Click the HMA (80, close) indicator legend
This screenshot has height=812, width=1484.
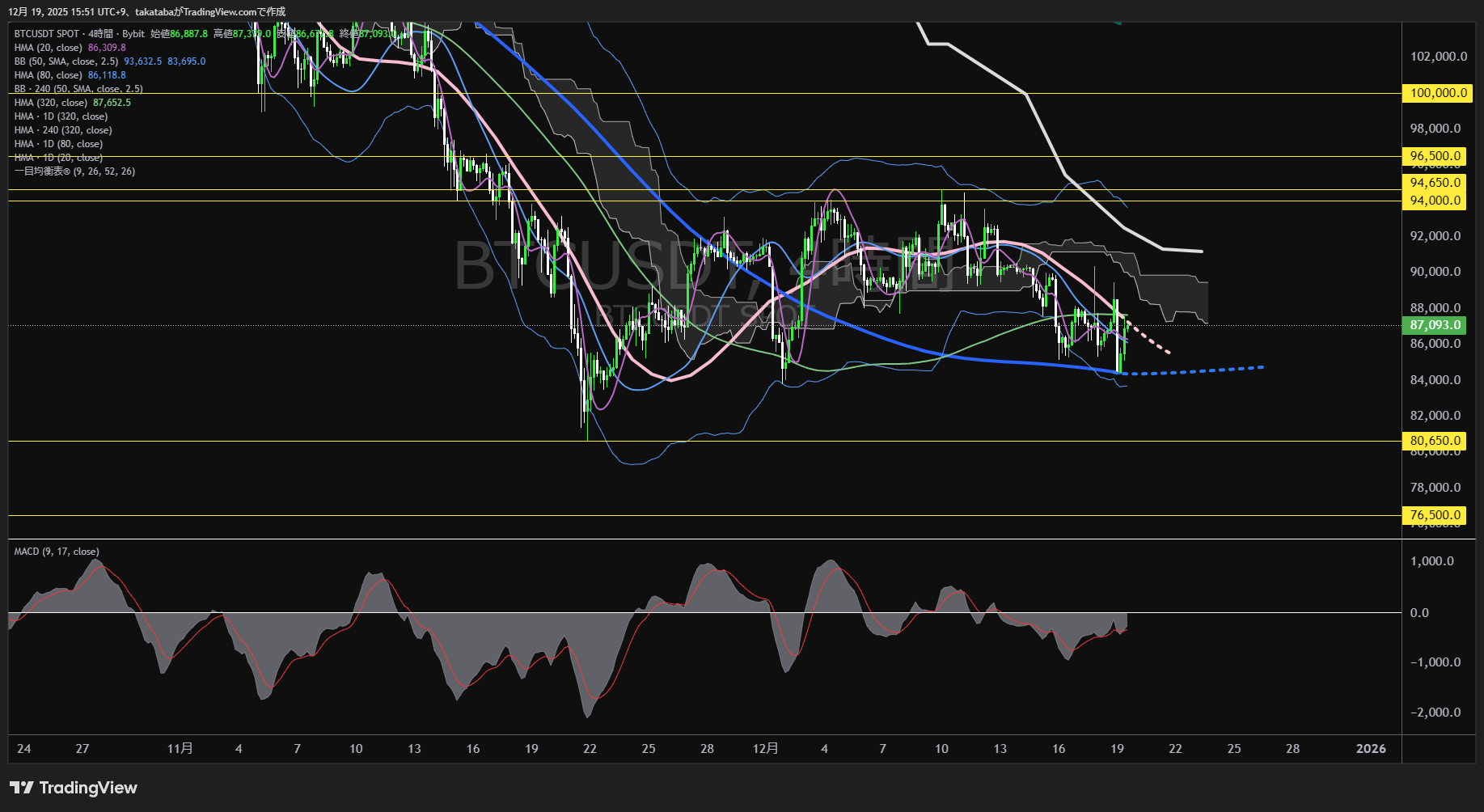click(x=49, y=75)
